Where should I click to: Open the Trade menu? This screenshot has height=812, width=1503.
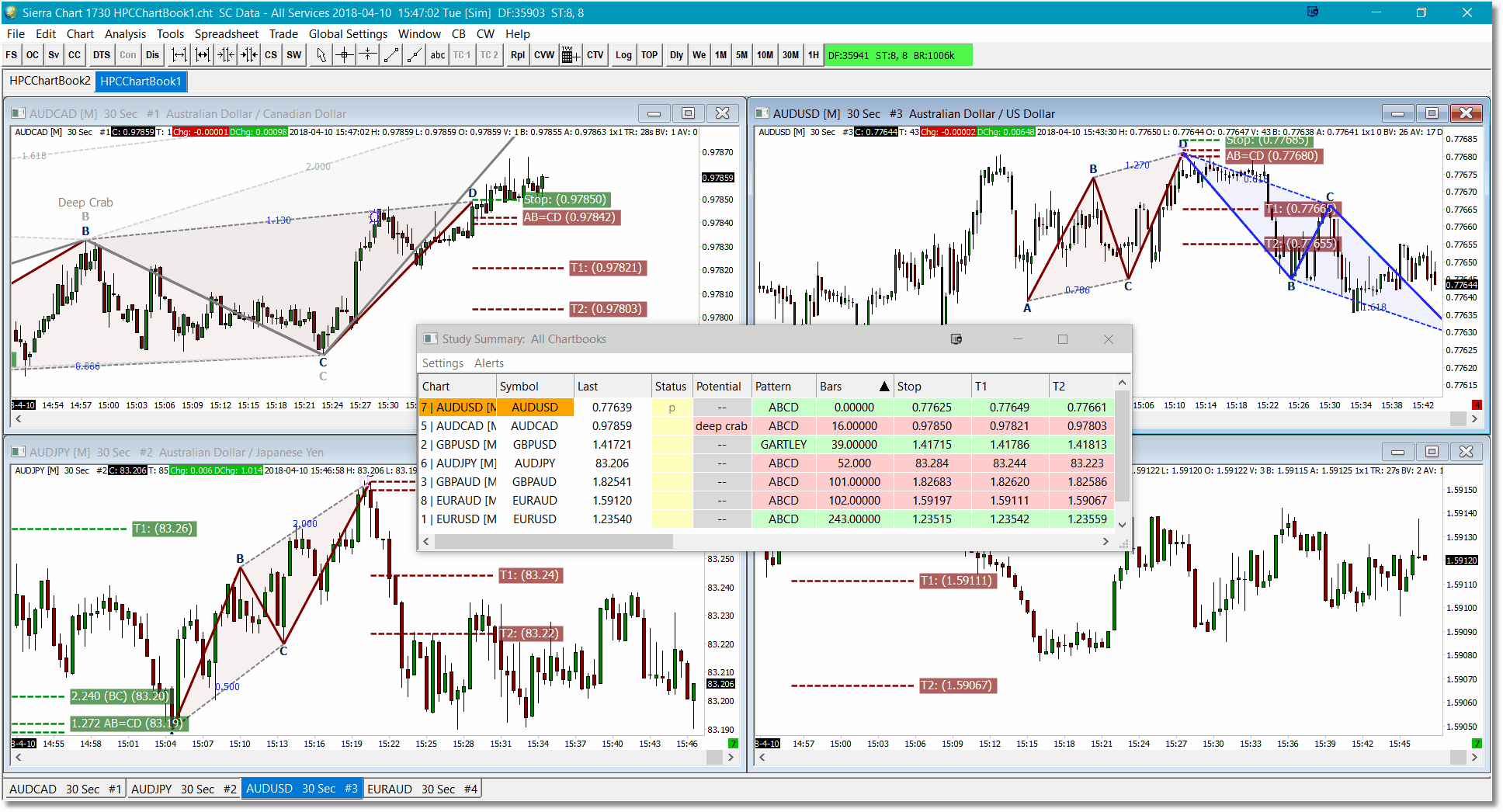click(283, 33)
